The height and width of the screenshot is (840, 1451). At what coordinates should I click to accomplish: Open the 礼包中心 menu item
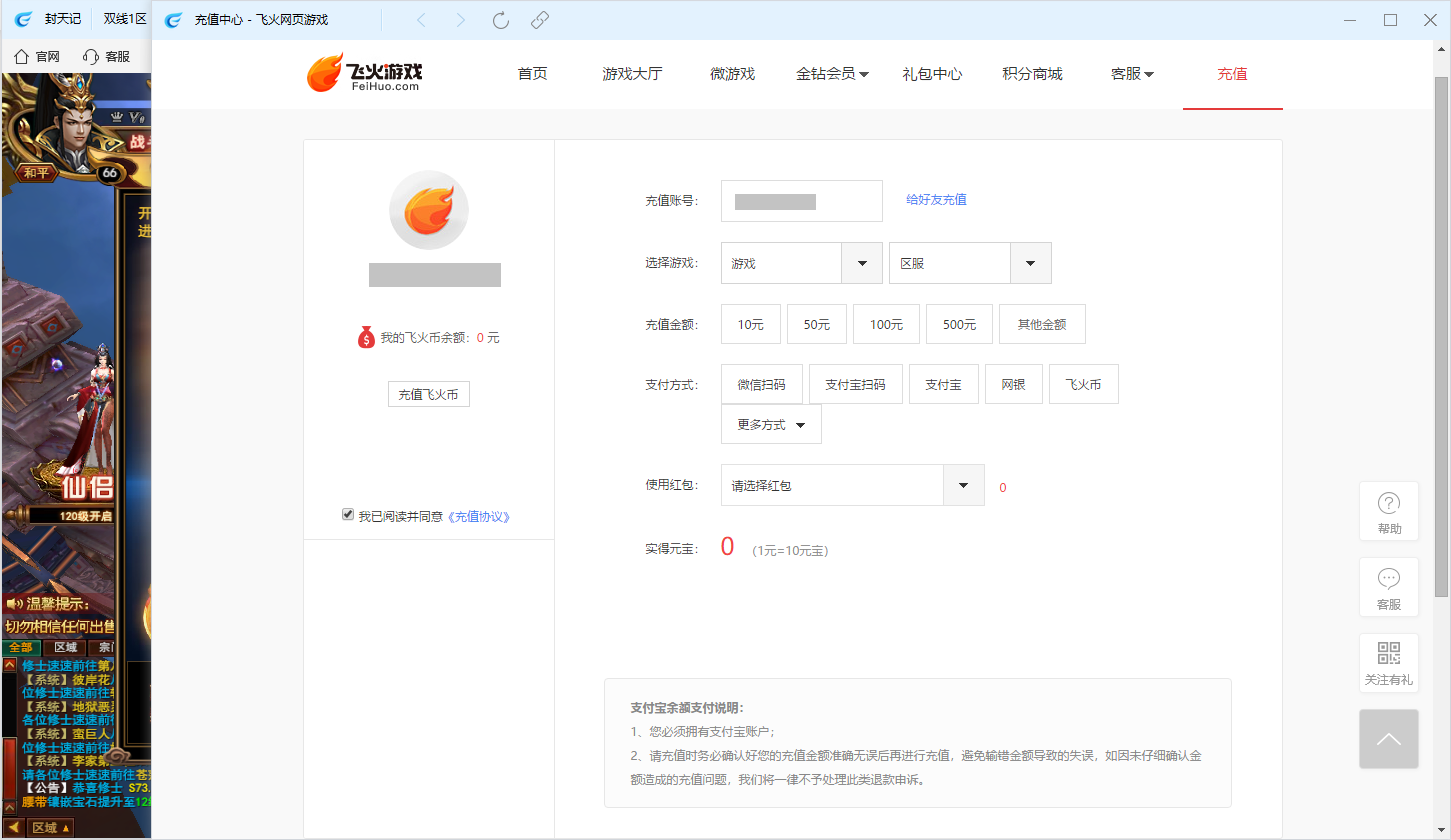tap(932, 74)
